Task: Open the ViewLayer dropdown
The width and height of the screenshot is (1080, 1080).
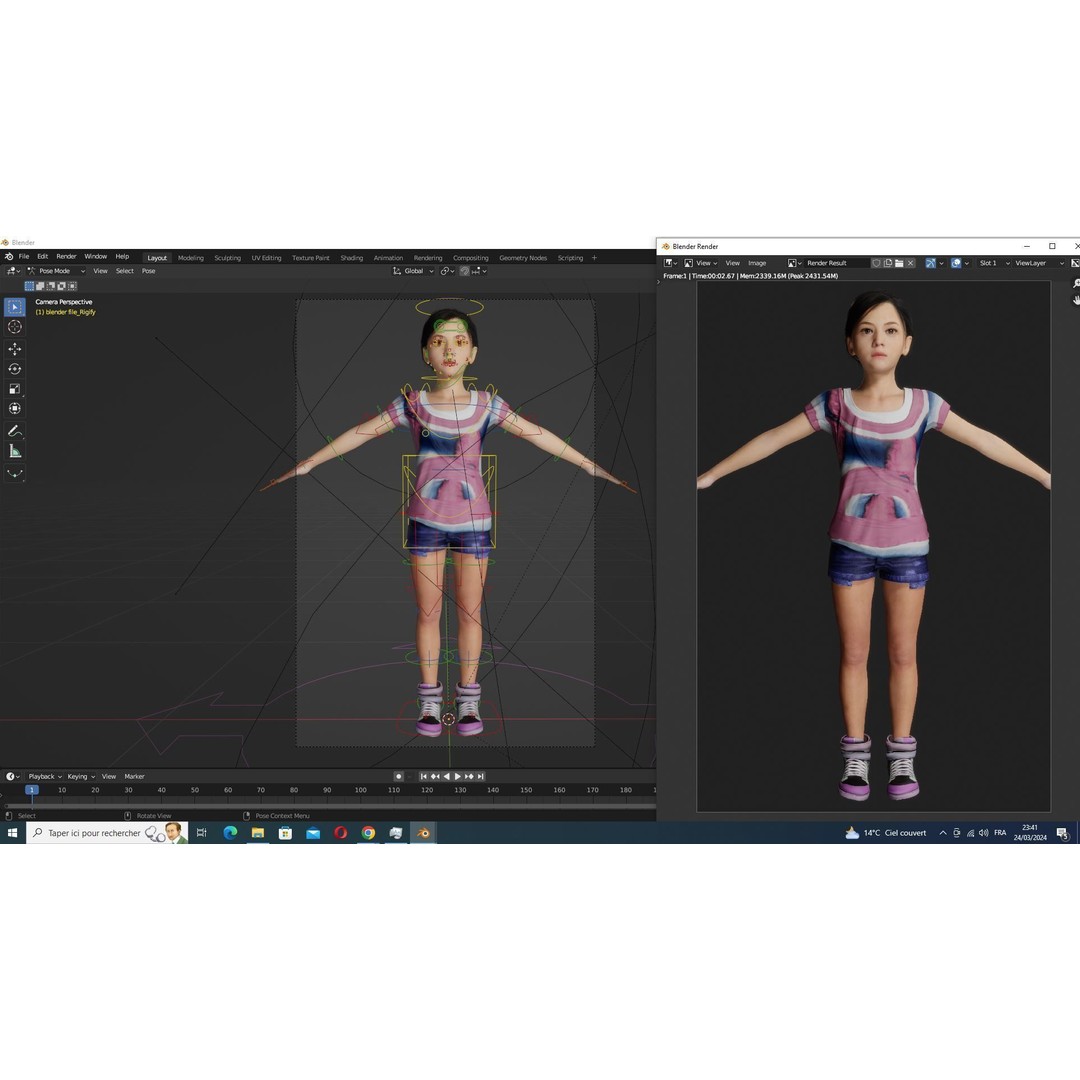Action: (1039, 263)
